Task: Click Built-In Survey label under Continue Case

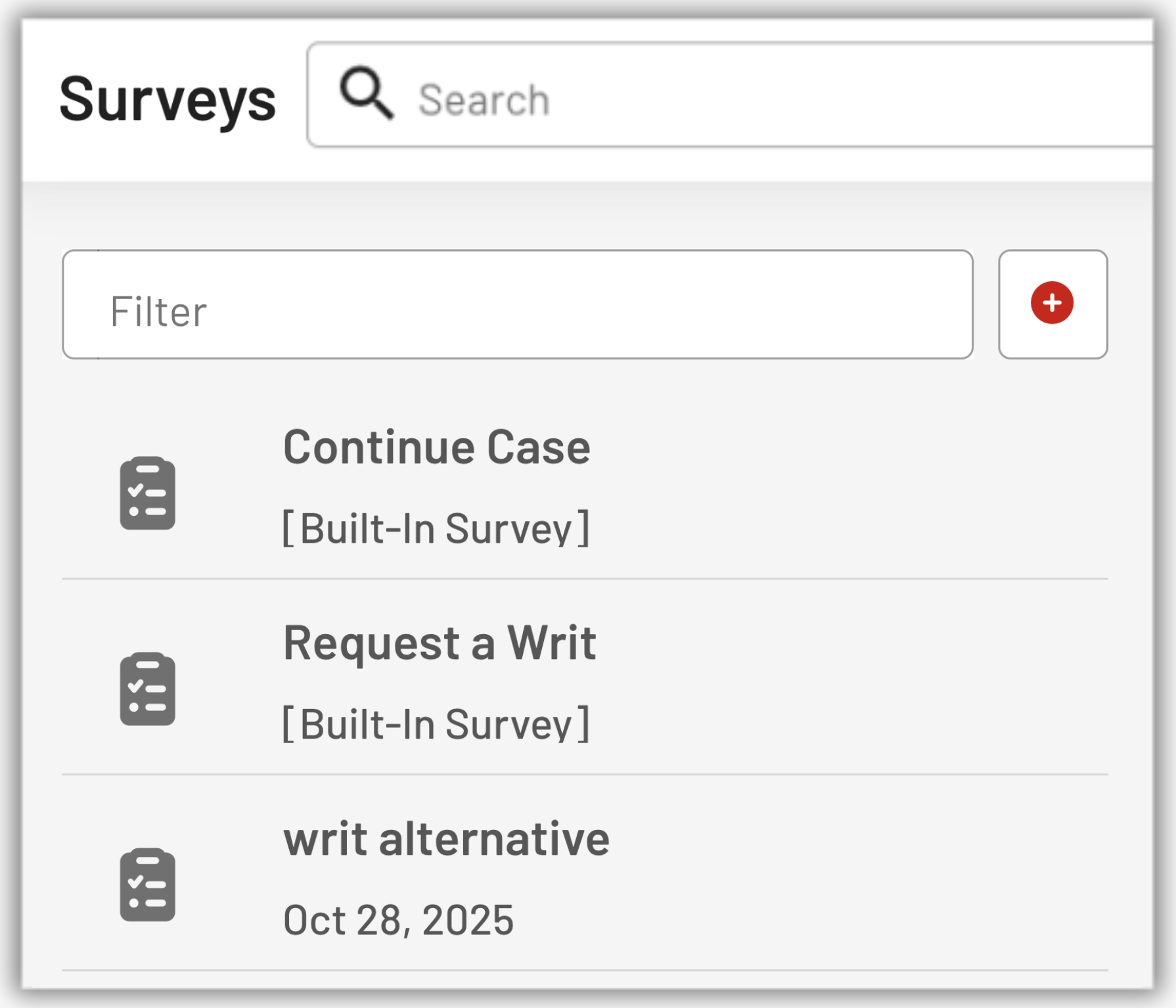Action: coord(436,528)
